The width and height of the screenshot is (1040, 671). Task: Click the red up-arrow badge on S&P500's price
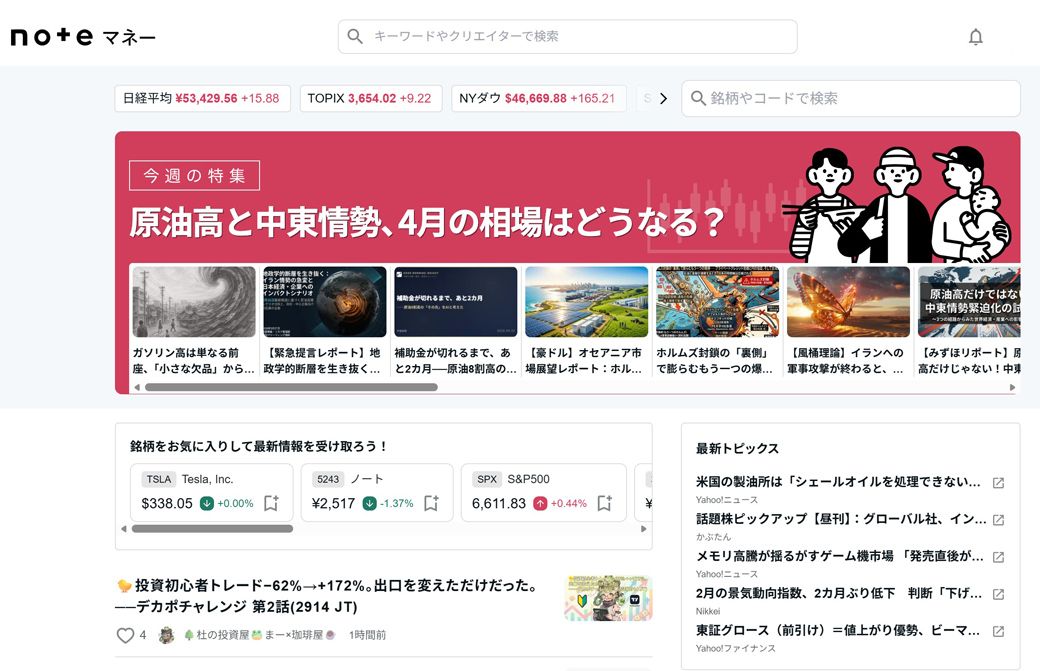(x=542, y=504)
